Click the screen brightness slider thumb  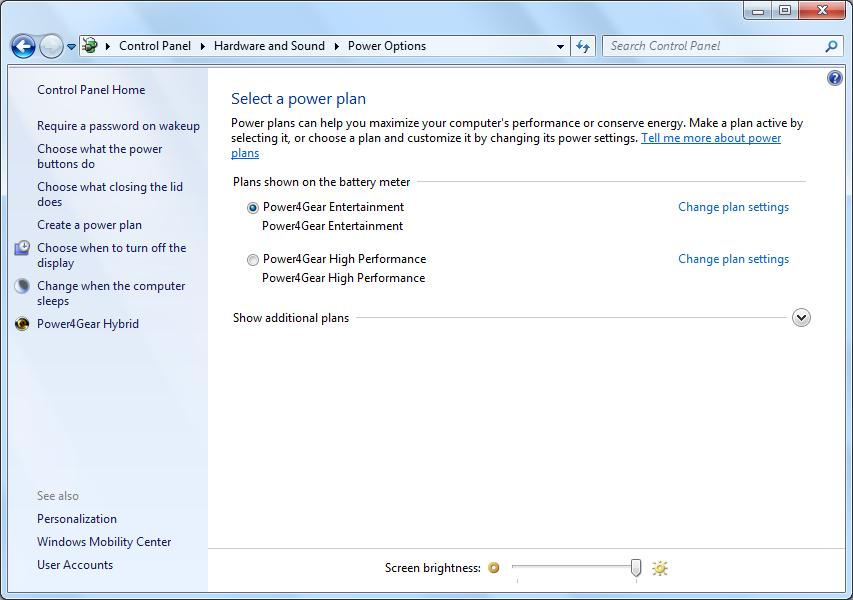(635, 568)
